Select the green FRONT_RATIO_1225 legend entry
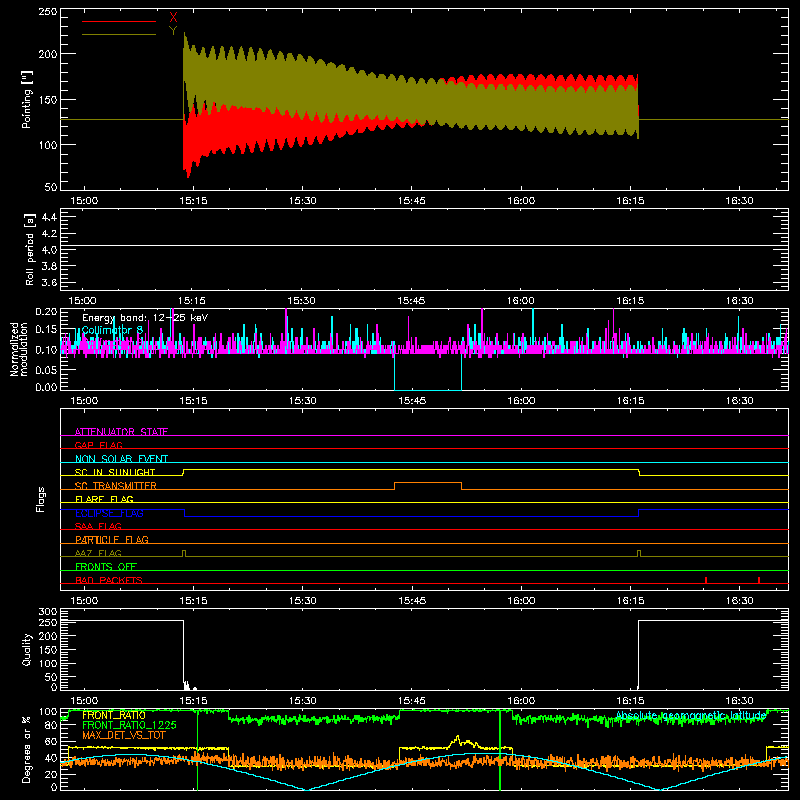 click(x=129, y=725)
